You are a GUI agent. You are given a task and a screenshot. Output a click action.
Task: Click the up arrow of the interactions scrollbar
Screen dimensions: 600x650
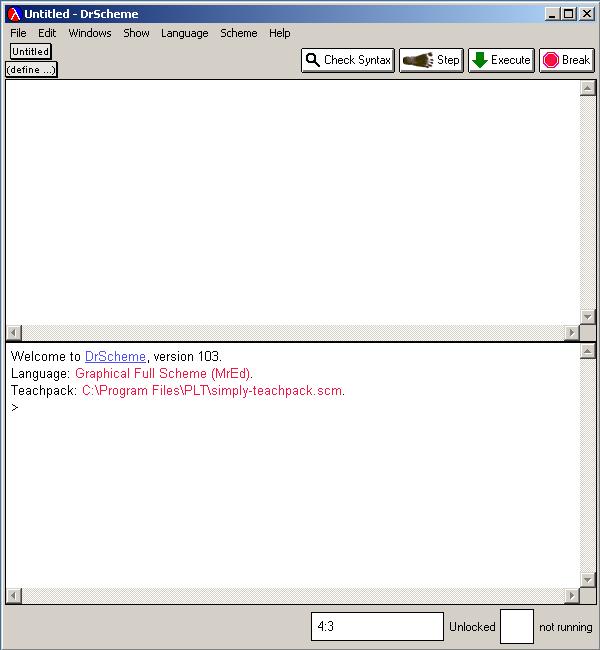588,352
